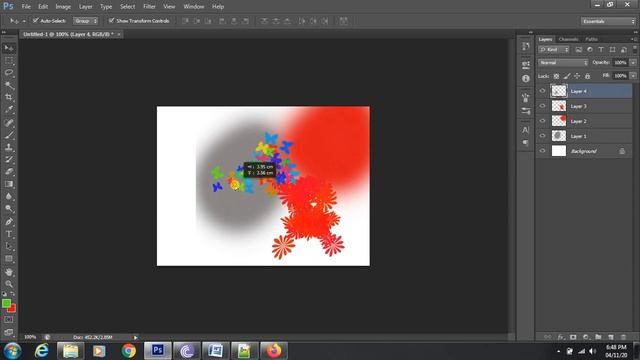Hide the Background layer eye

542,151
